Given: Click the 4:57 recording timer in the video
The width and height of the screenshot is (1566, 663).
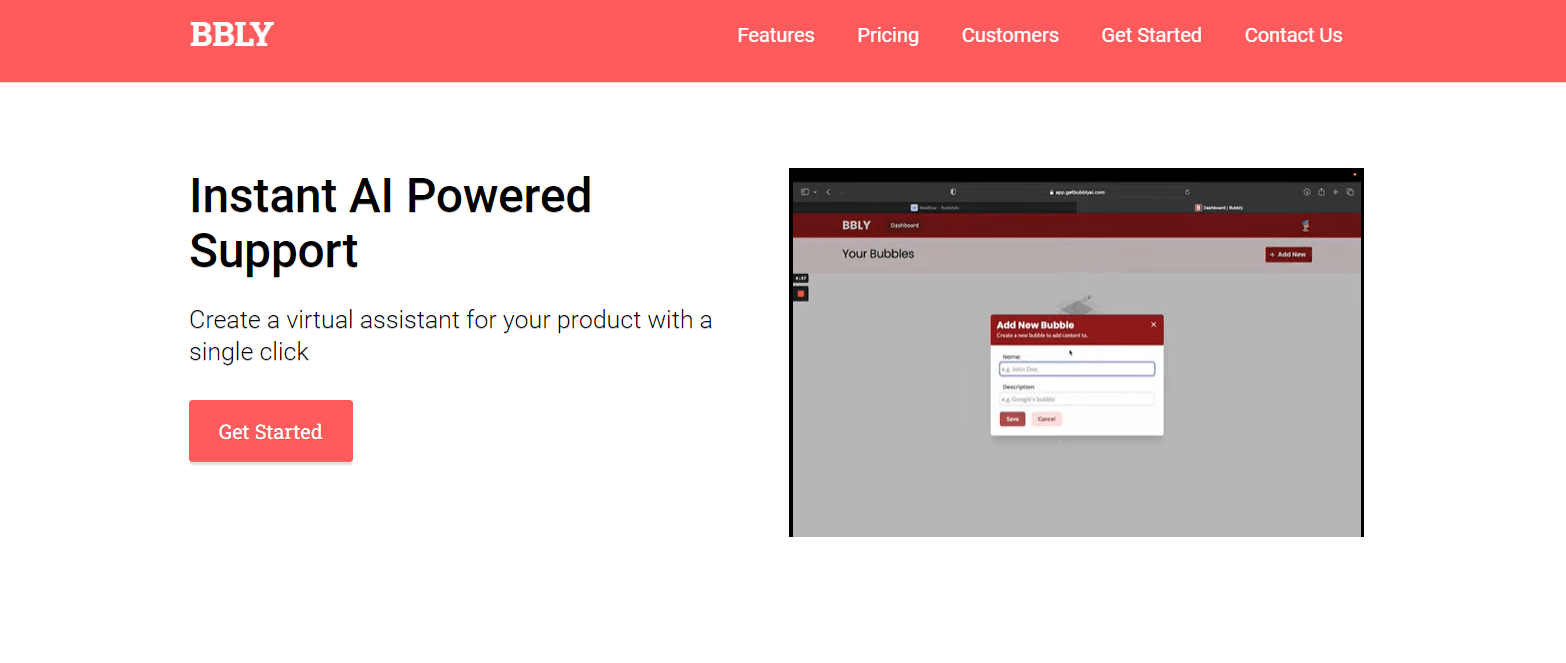Looking at the screenshot, I should pyautogui.click(x=801, y=278).
